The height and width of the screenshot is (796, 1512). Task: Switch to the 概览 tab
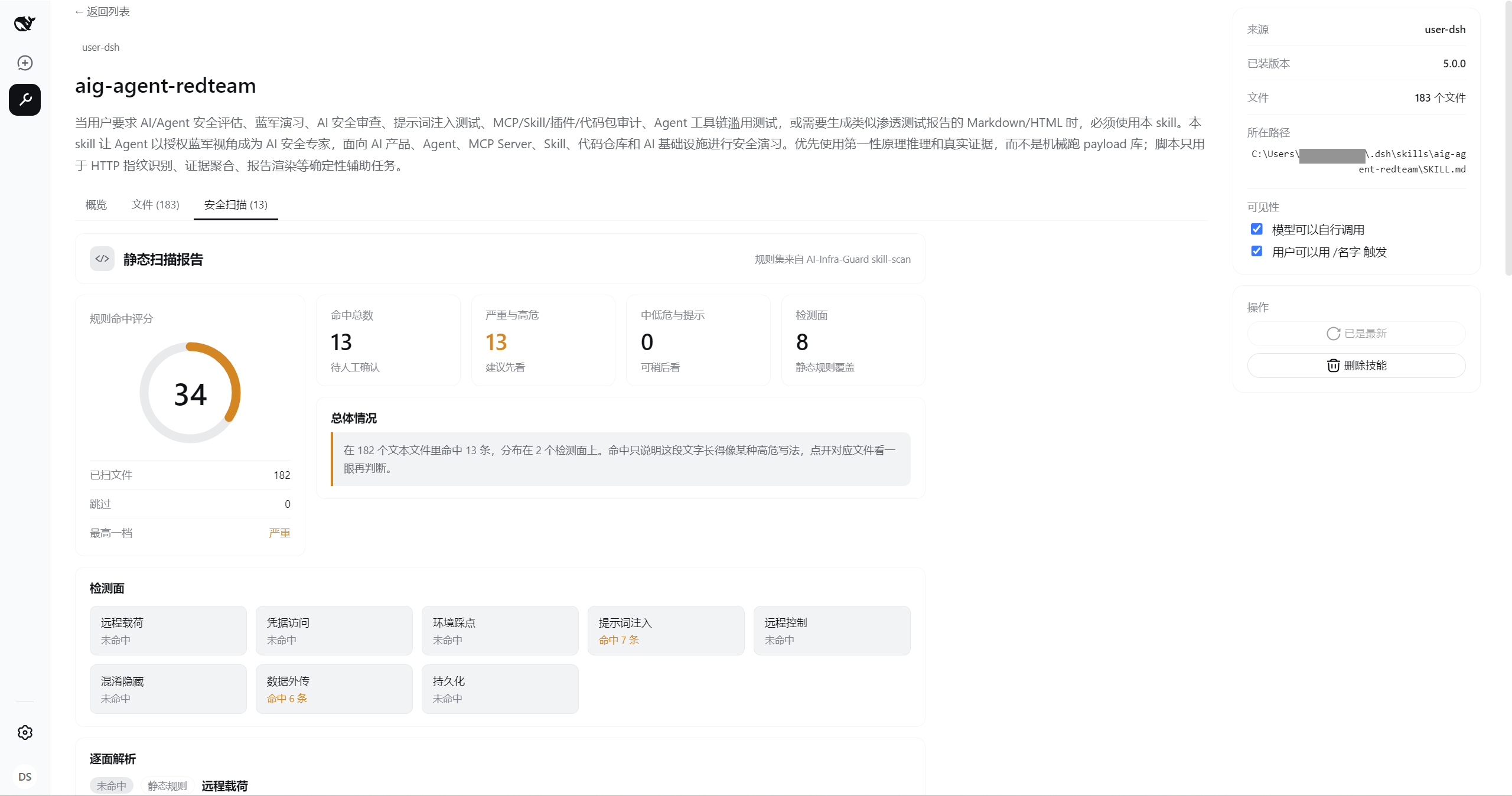[x=96, y=205]
